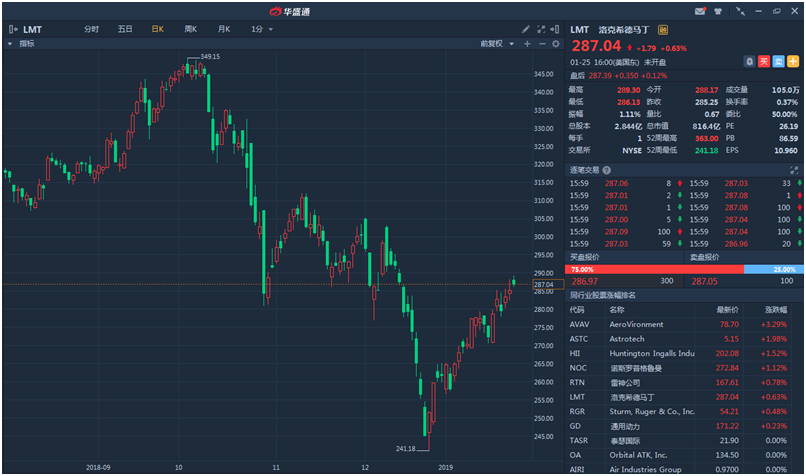Click bid price 286.97
The height and width of the screenshot is (476, 806).
(584, 281)
